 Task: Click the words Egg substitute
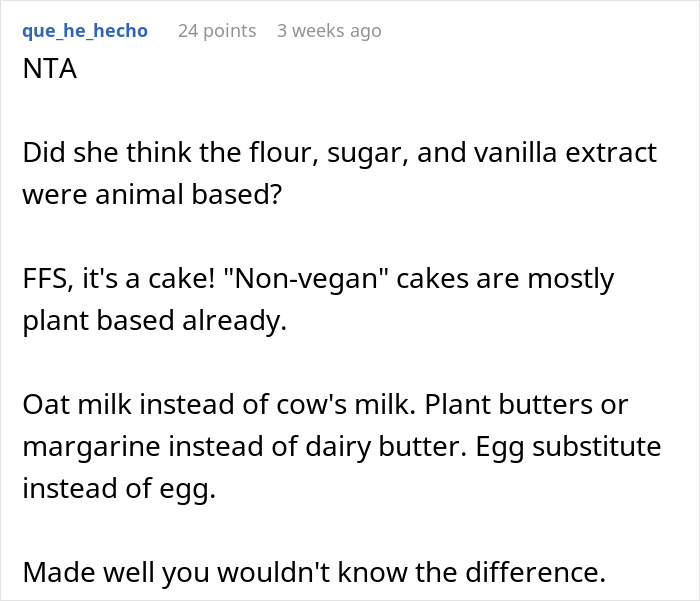tap(568, 447)
